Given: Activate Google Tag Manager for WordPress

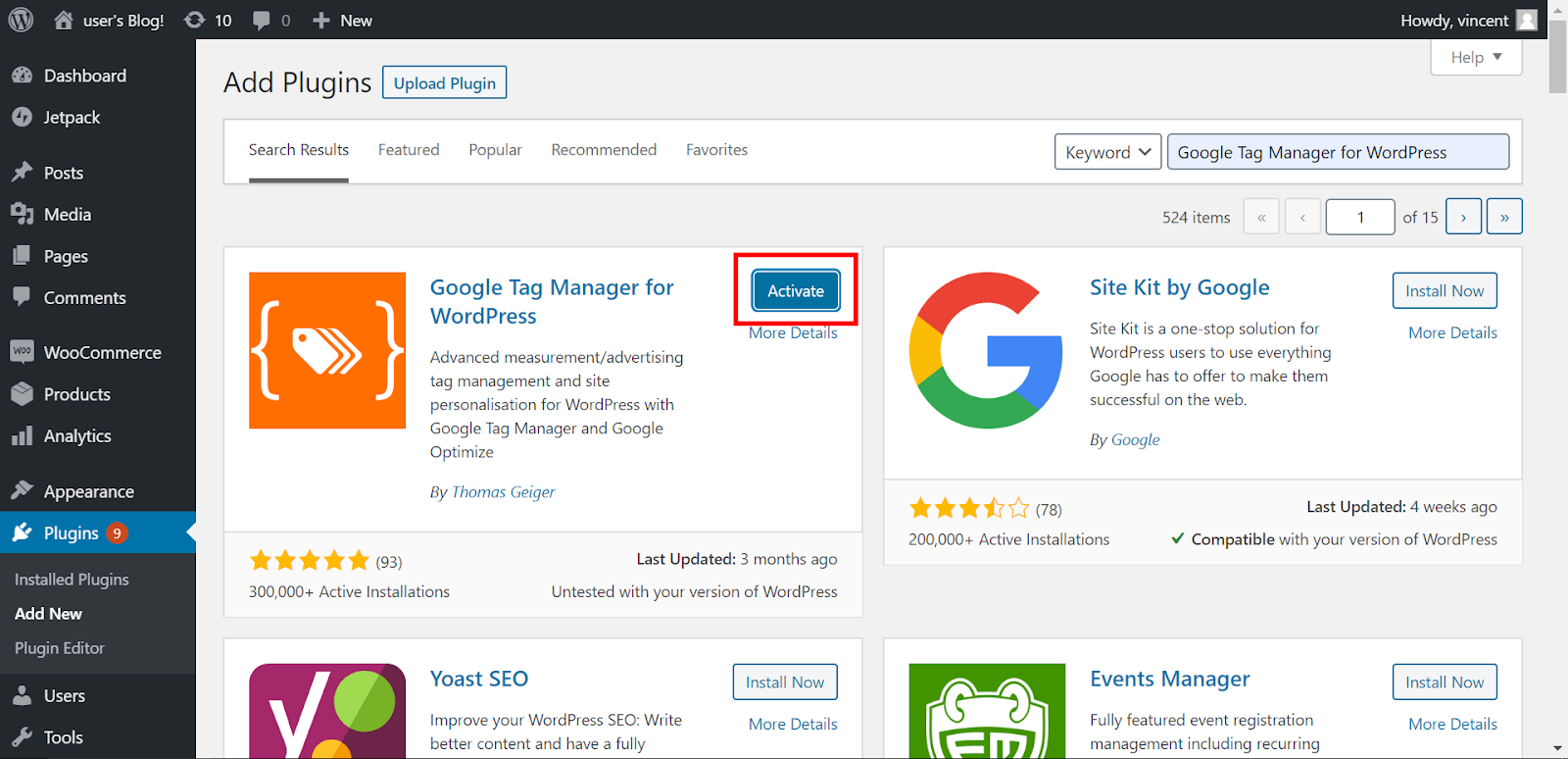Looking at the screenshot, I should click(x=796, y=290).
